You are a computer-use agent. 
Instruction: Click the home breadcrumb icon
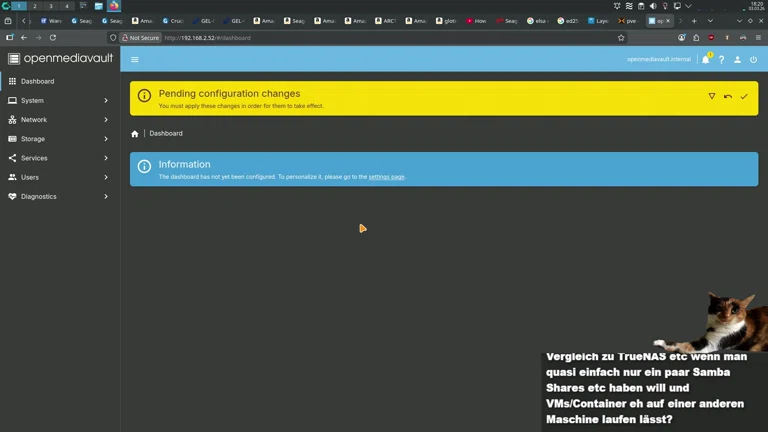[x=135, y=134]
